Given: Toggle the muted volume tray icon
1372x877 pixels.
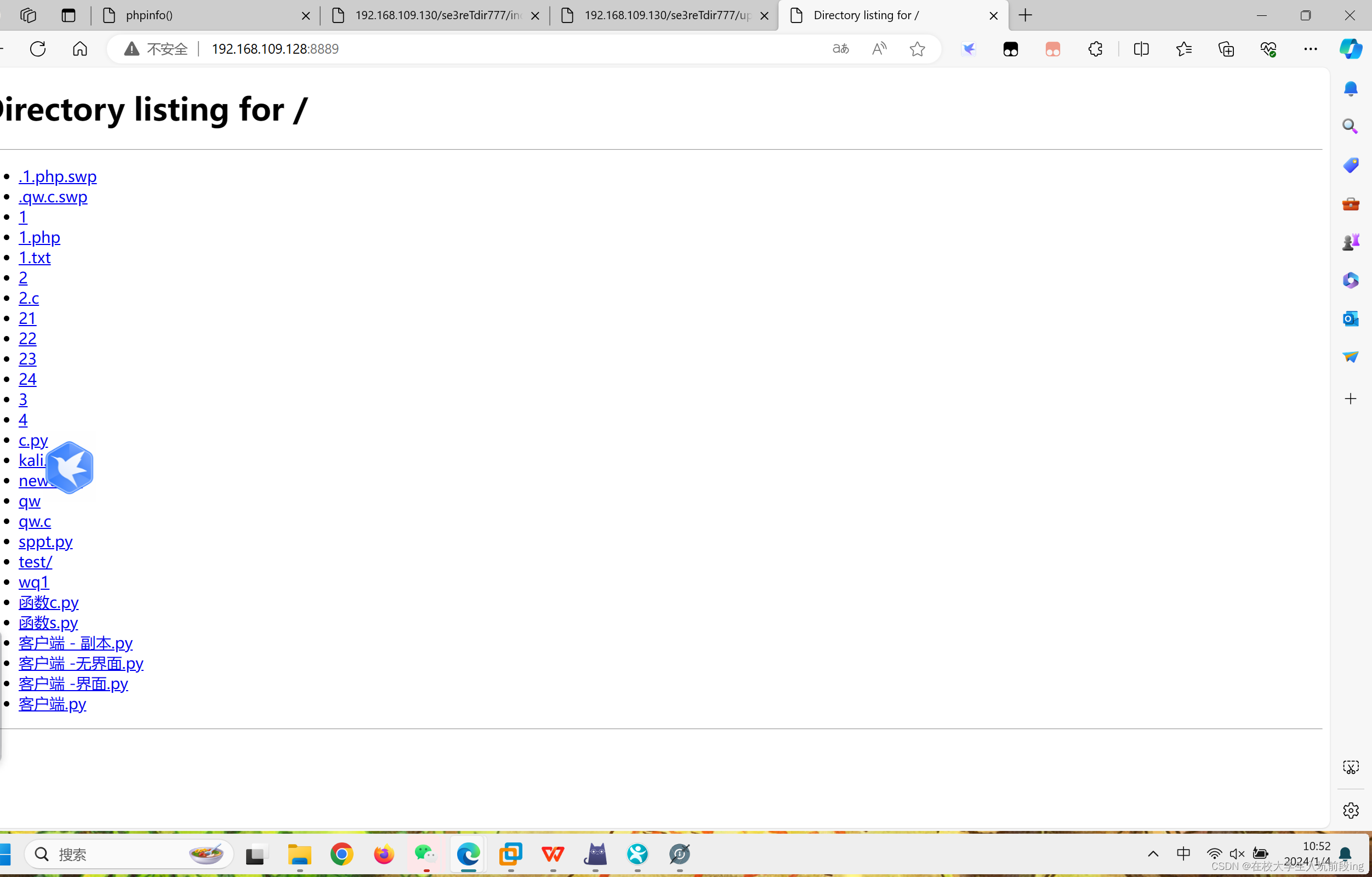Looking at the screenshot, I should coord(1236,853).
